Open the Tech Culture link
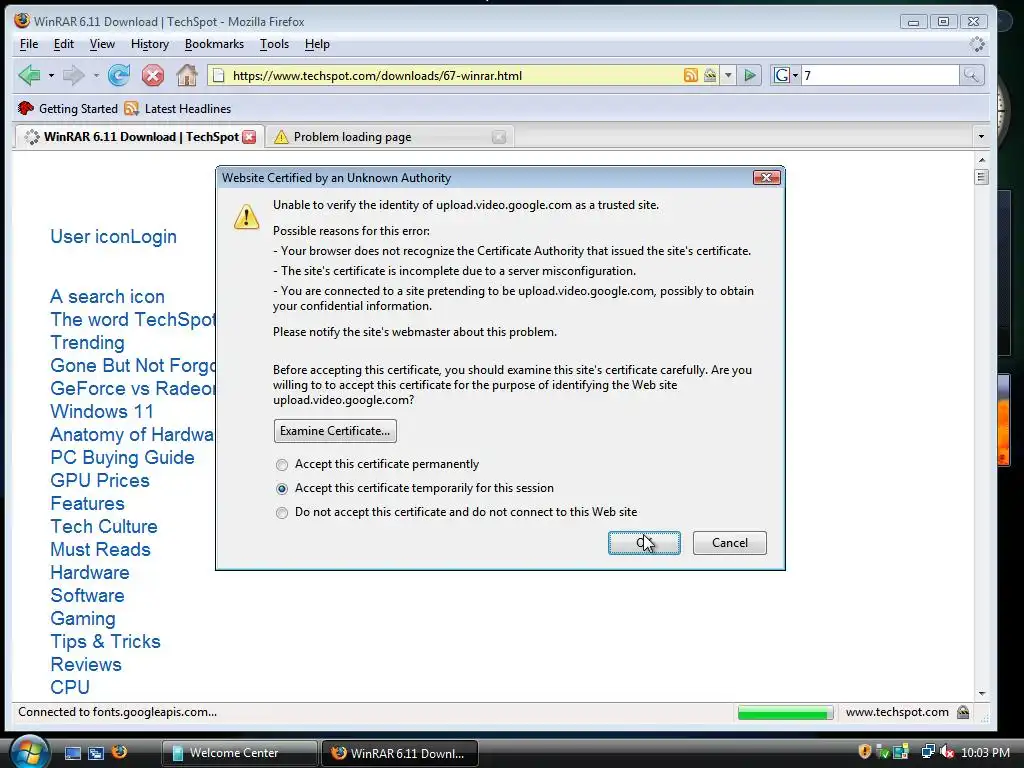 pyautogui.click(x=104, y=526)
